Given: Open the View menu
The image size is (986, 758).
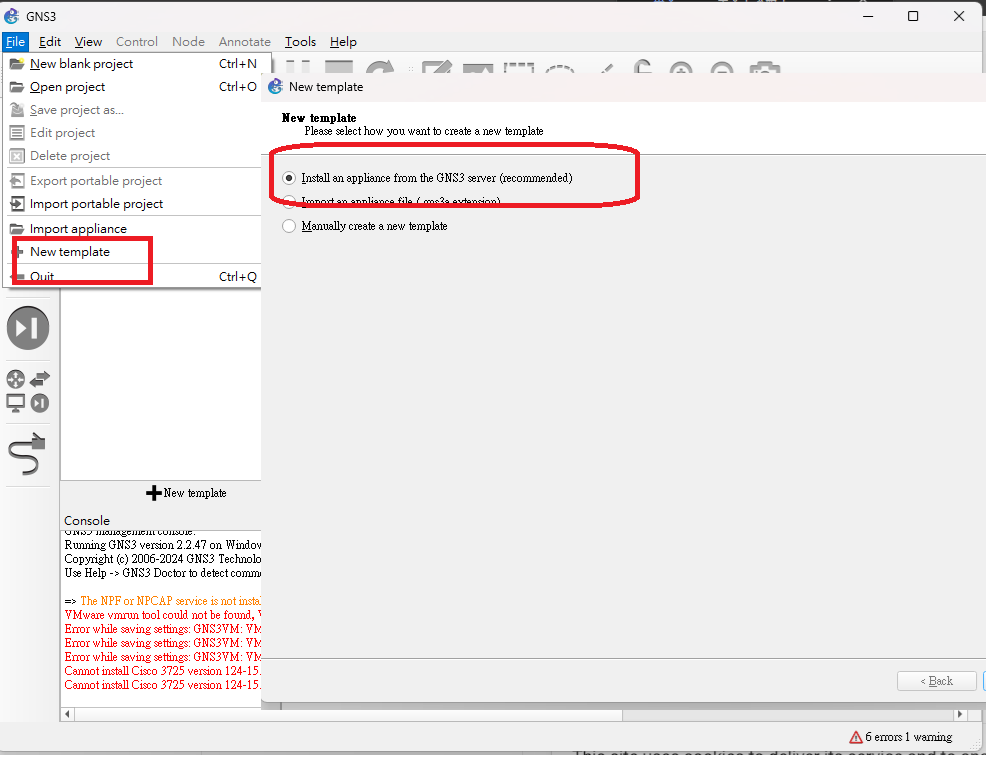Looking at the screenshot, I should 88,42.
